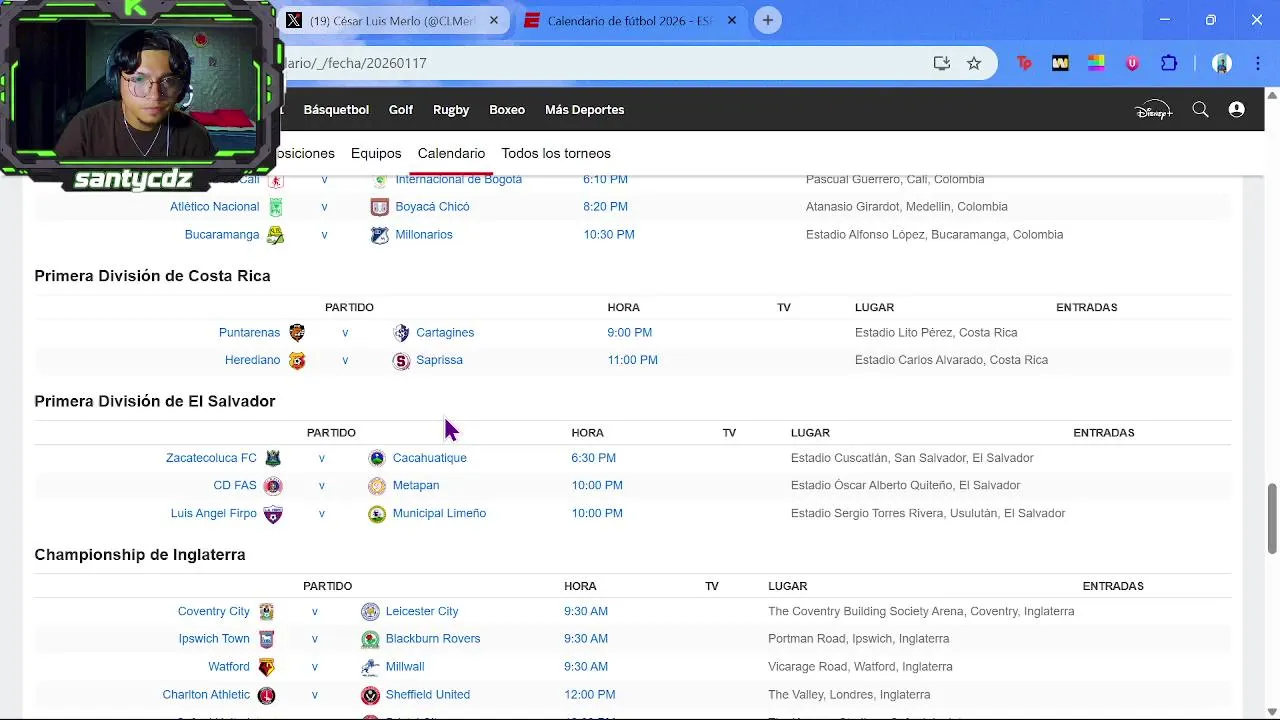Click the Municipal Limeño crest icon
This screenshot has width=1280, height=720.
point(377,514)
